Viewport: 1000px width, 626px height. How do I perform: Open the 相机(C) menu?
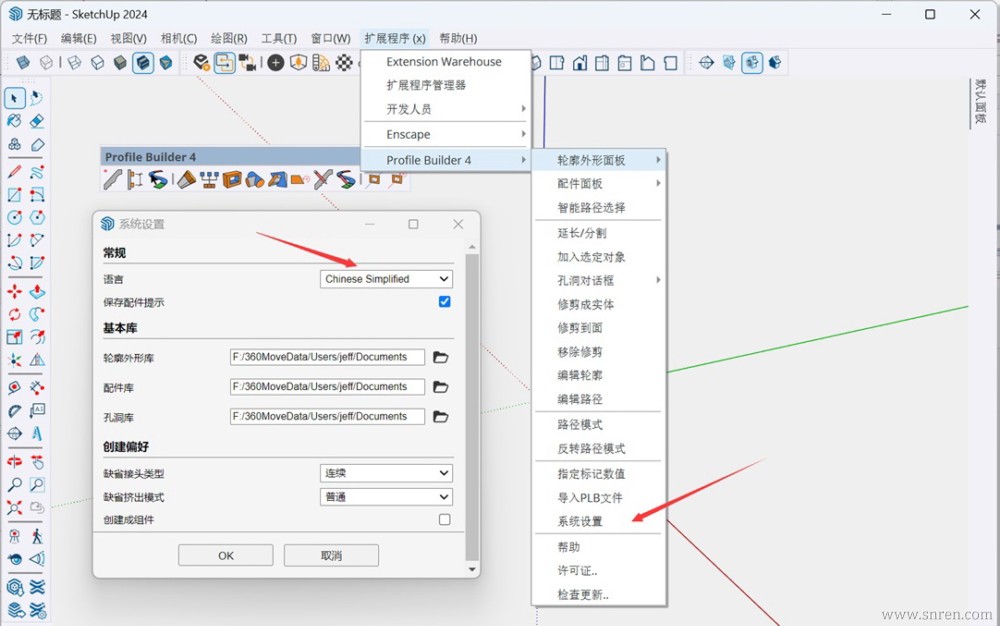(179, 38)
